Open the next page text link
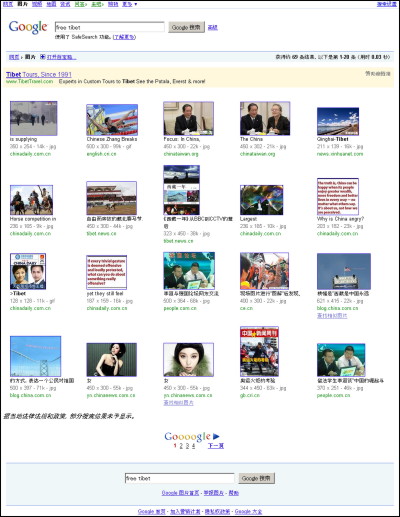 tap(216, 446)
